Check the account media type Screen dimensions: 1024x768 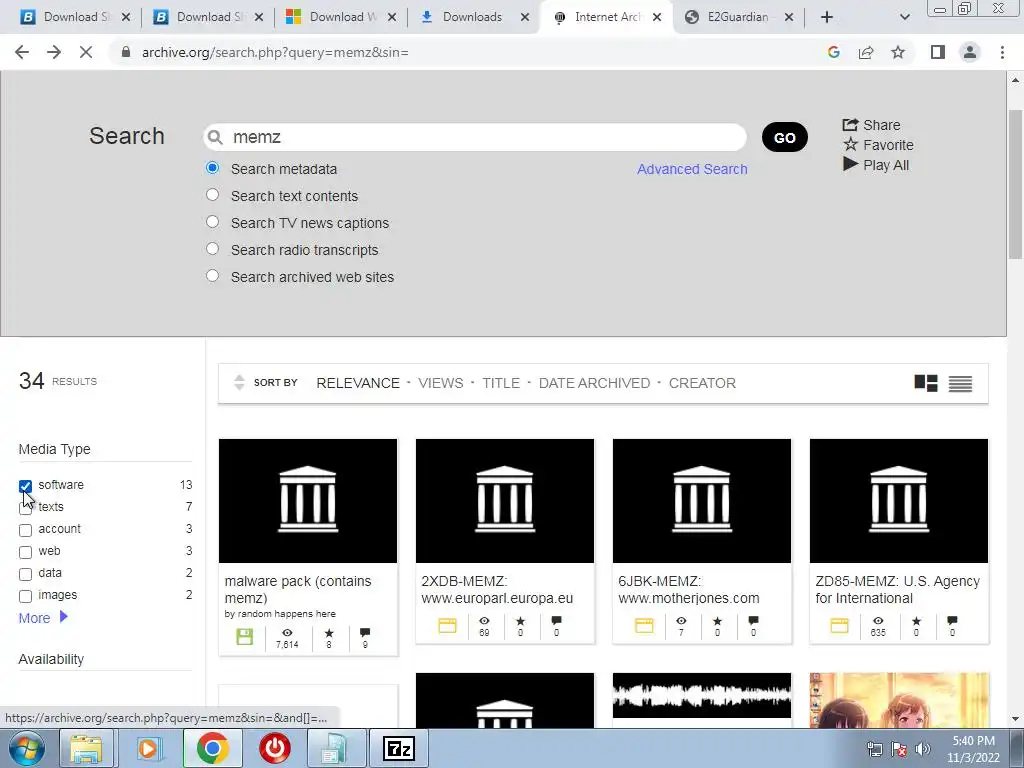point(25,530)
